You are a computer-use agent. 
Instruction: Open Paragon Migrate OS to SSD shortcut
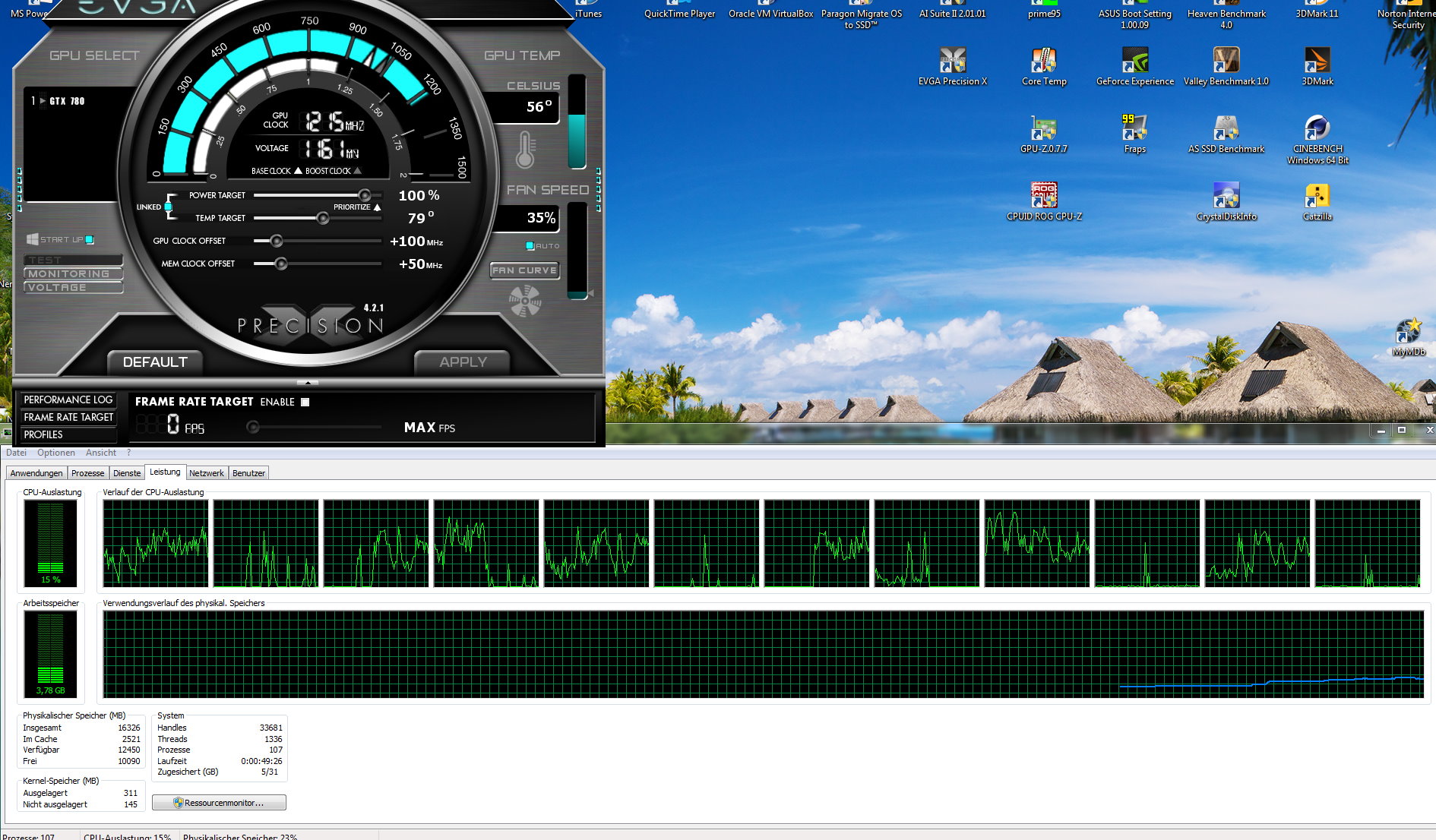click(861, 15)
